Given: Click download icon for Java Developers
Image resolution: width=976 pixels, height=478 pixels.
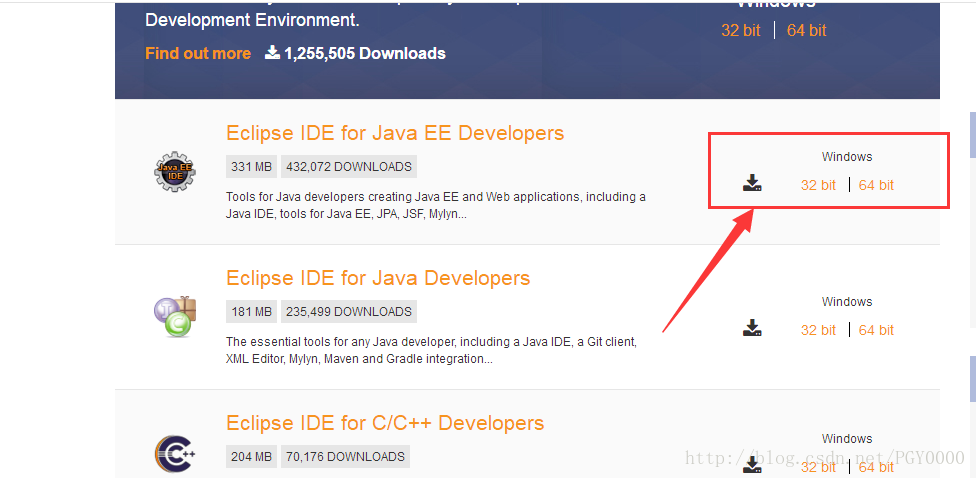Looking at the screenshot, I should 753,328.
